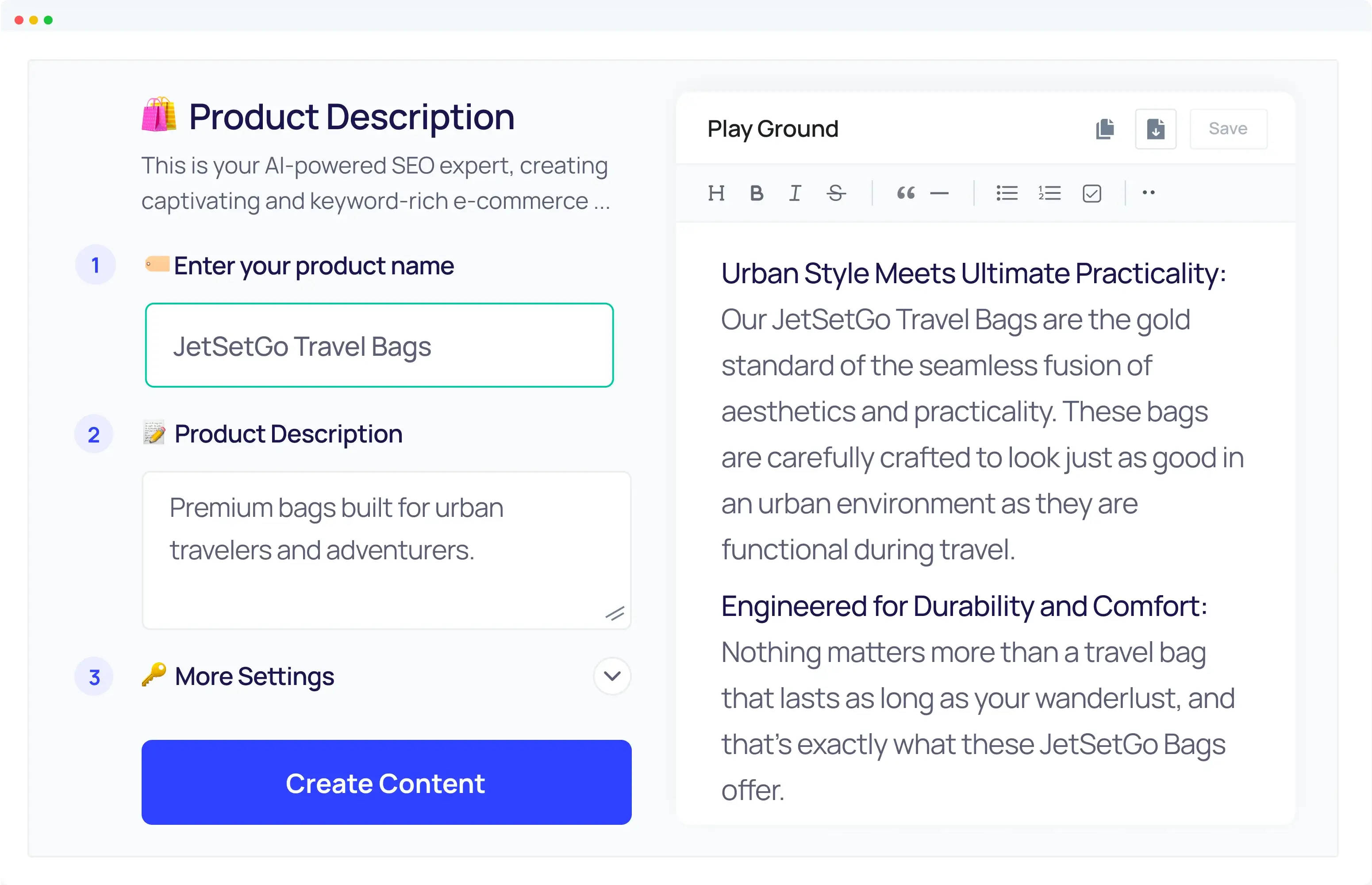The image size is (1372, 885).
Task: Save the generated product description
Action: (x=1228, y=128)
